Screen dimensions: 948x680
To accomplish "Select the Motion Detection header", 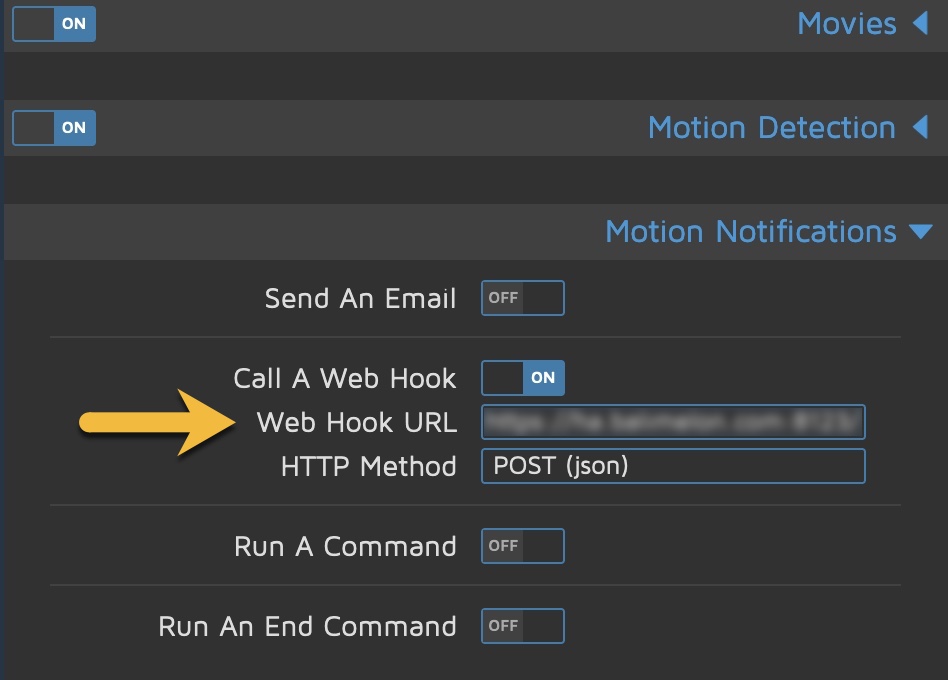I will 771,127.
